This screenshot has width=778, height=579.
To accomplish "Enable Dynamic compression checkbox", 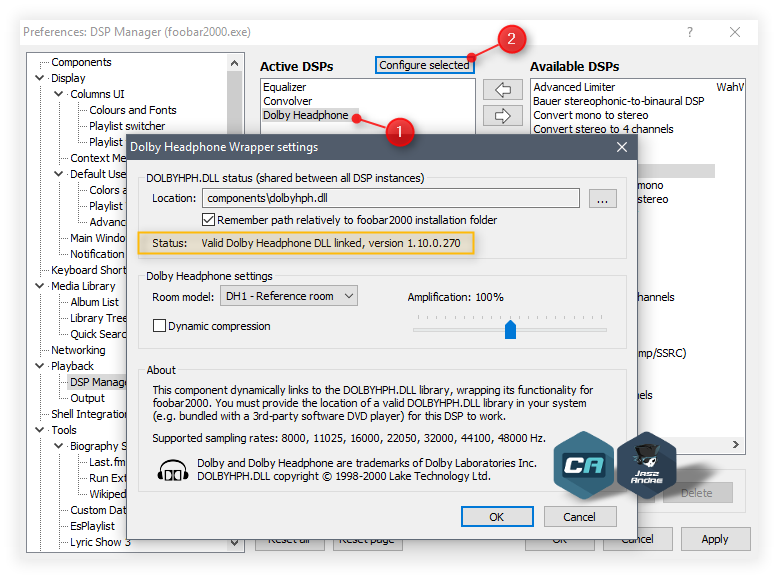I will point(159,326).
